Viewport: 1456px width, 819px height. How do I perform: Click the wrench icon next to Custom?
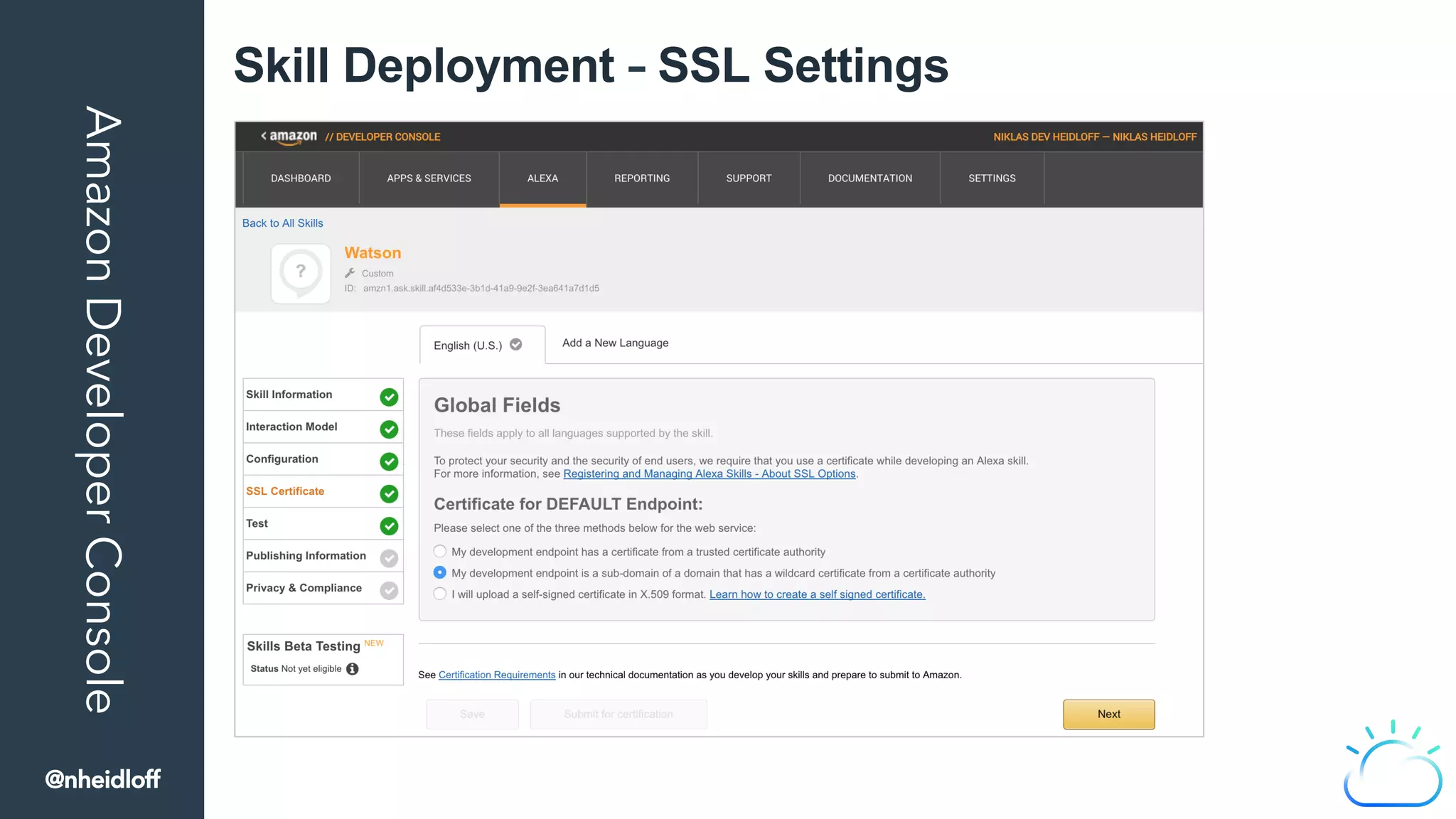point(350,273)
